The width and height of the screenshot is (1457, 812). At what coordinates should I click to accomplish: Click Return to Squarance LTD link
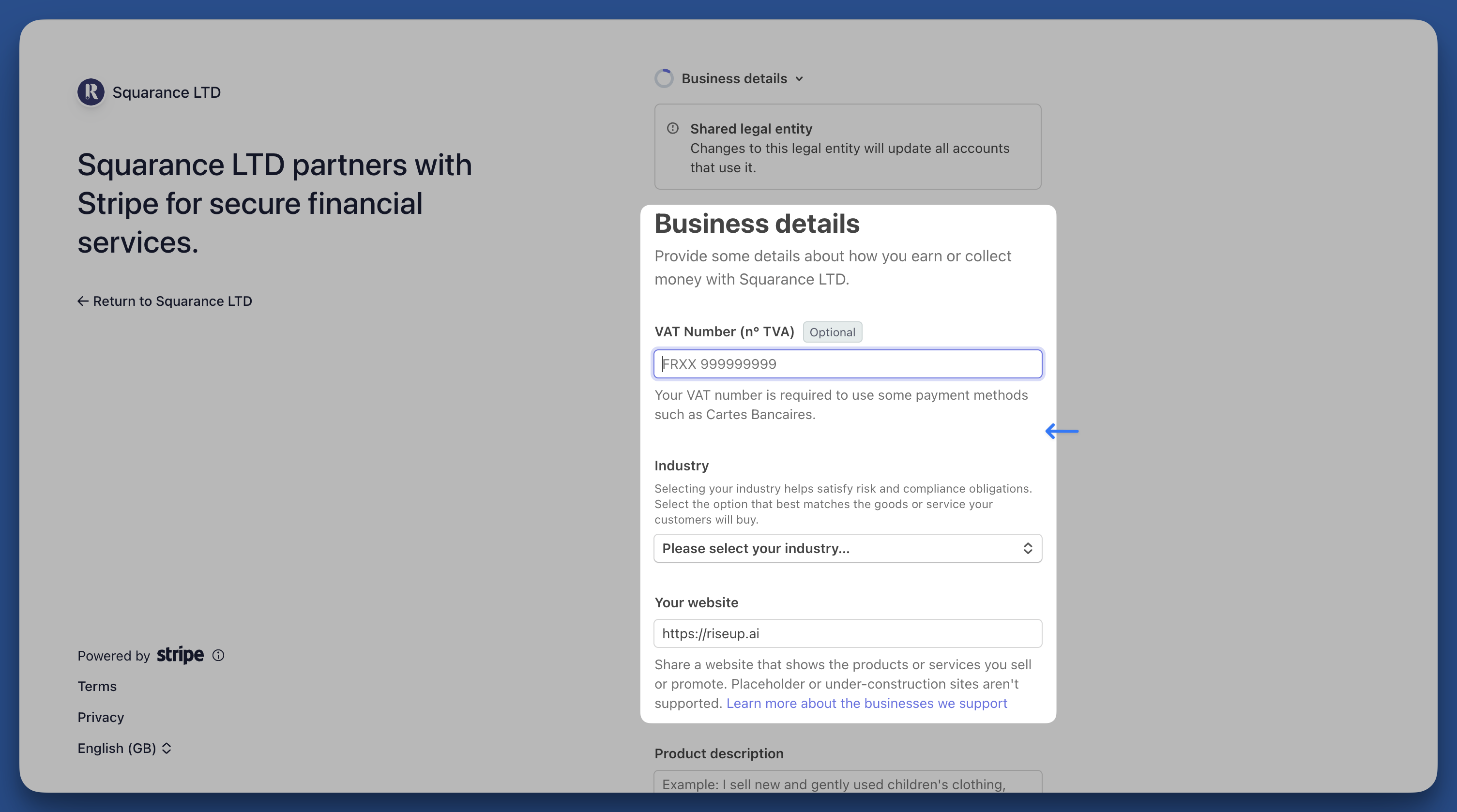165,301
